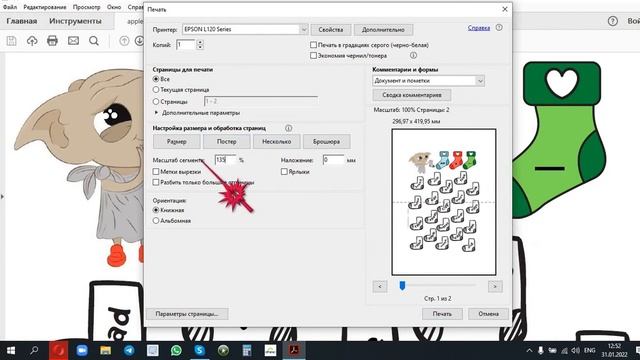Click the Отмена button
This screenshot has width=640, height=360.
click(488, 314)
